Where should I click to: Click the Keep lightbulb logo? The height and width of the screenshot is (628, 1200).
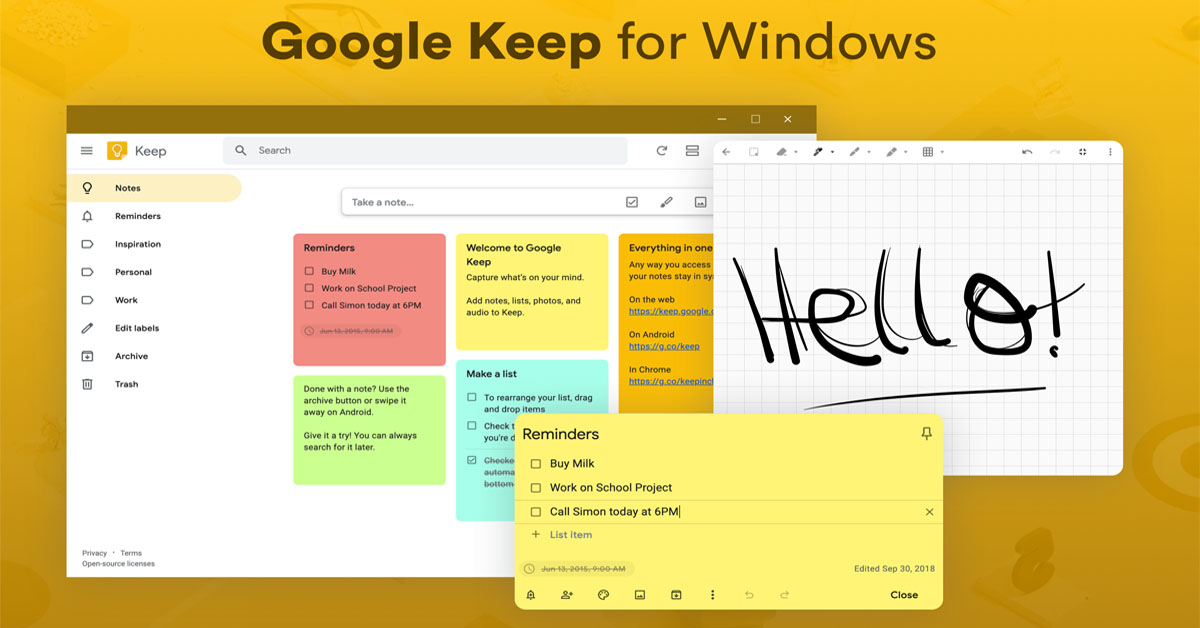click(117, 151)
